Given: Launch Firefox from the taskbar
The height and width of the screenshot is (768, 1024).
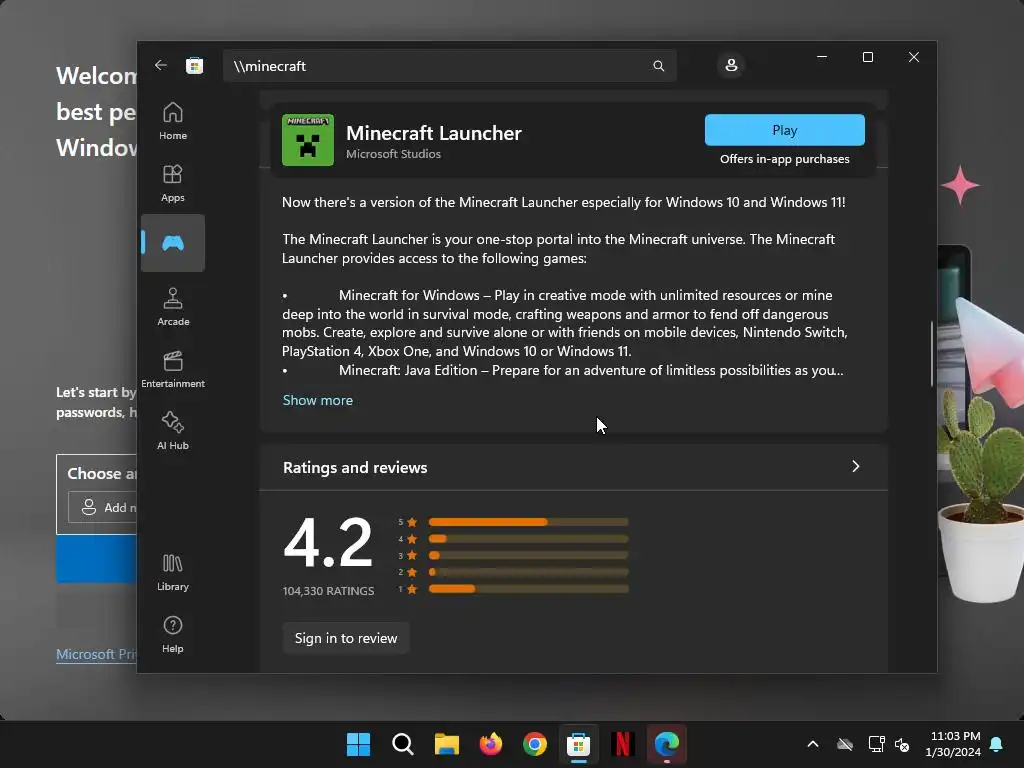Looking at the screenshot, I should click(x=490, y=744).
